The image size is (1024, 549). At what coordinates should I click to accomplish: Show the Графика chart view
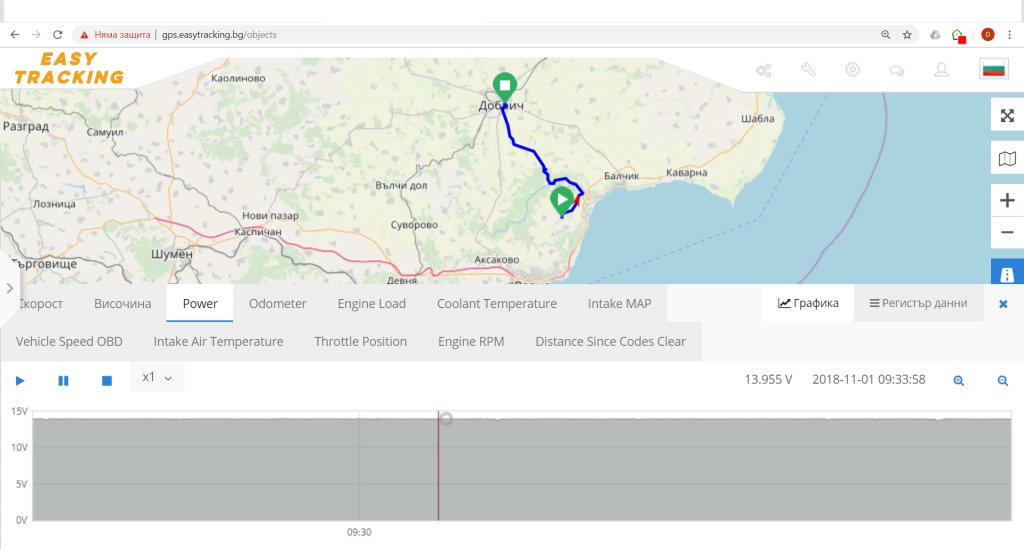click(x=808, y=303)
